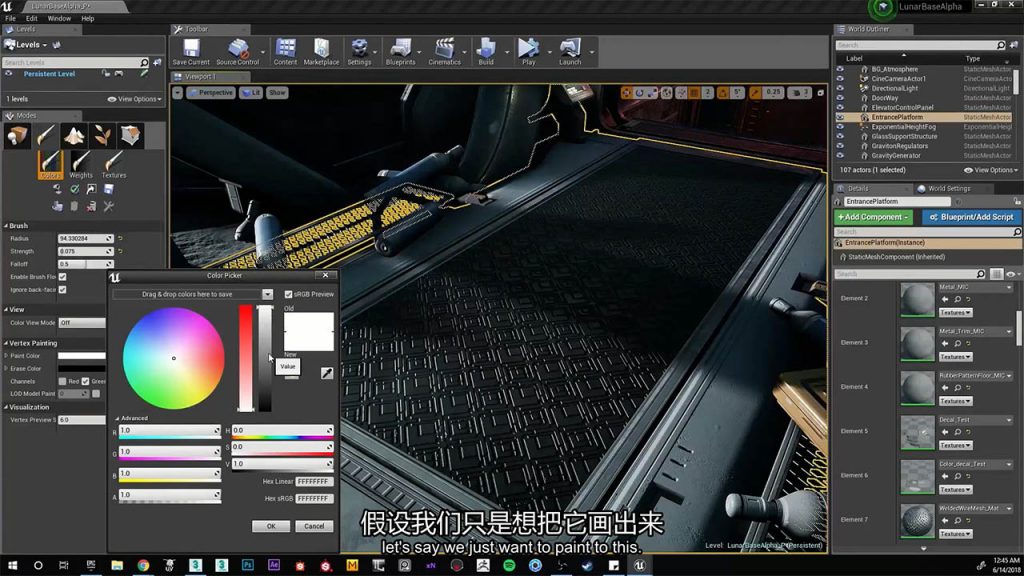Select the Landscape mode icon

point(74,135)
